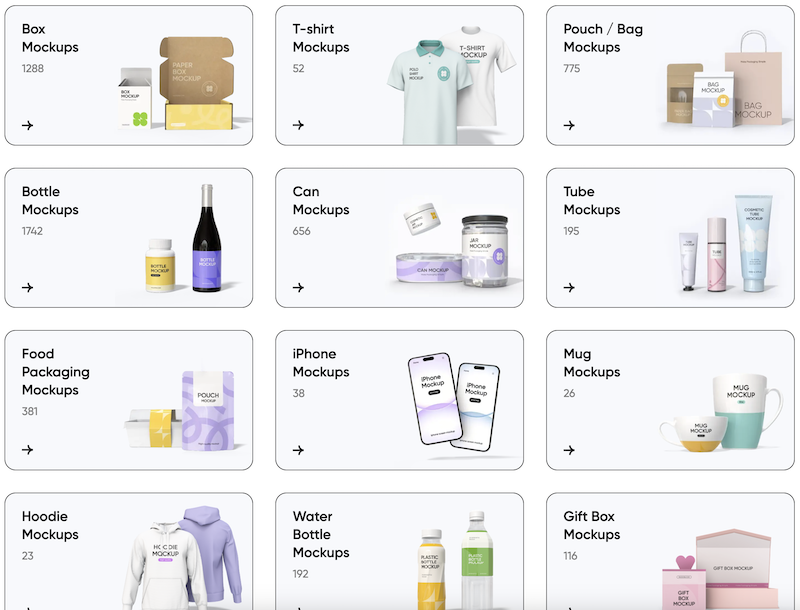The width and height of the screenshot is (800, 610).
Task: Open the Box Mockups title link
Action: (x=50, y=38)
